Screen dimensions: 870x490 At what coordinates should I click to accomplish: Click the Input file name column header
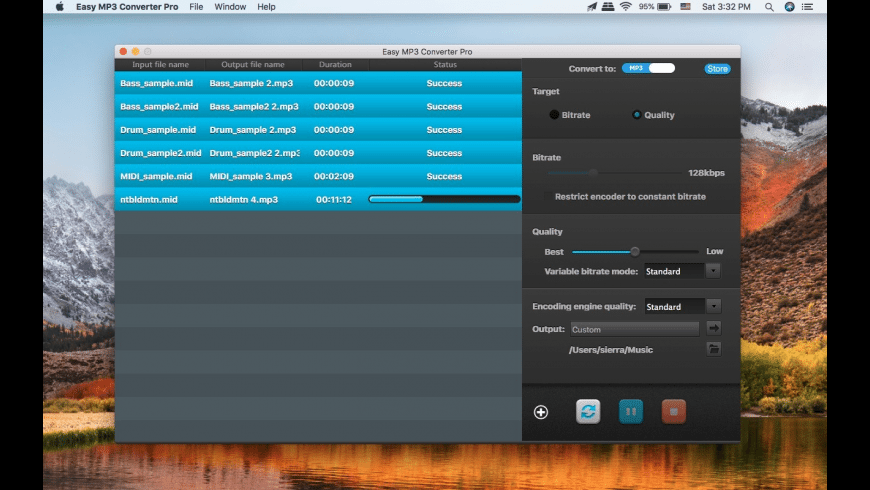(x=160, y=64)
